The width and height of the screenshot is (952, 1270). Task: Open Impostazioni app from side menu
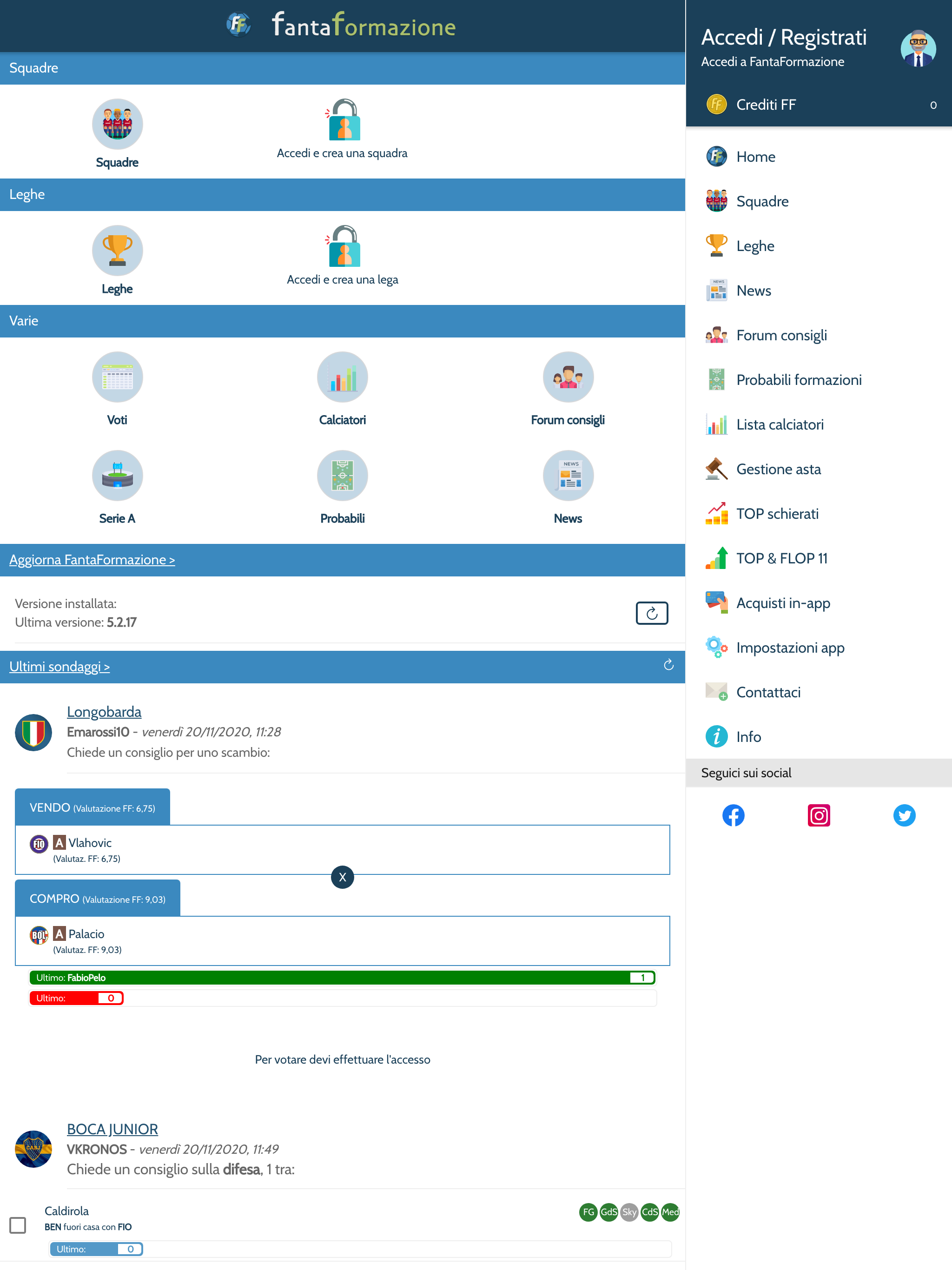point(789,648)
